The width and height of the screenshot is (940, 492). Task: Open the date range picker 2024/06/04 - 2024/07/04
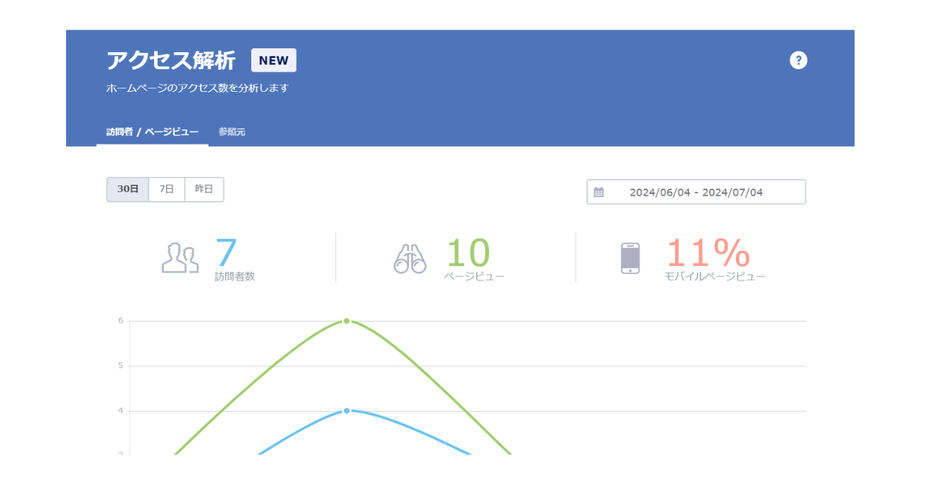click(x=696, y=192)
